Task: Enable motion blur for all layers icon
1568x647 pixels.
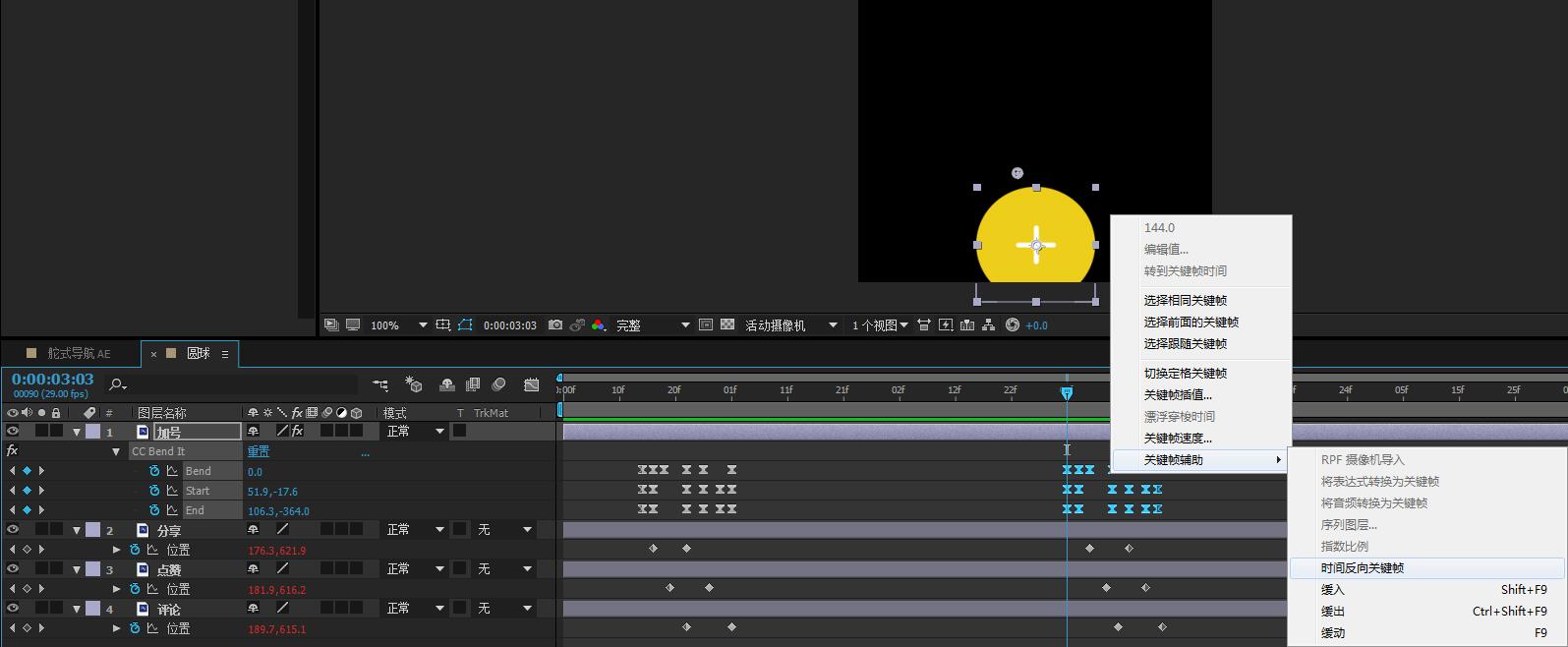Action: click(498, 384)
